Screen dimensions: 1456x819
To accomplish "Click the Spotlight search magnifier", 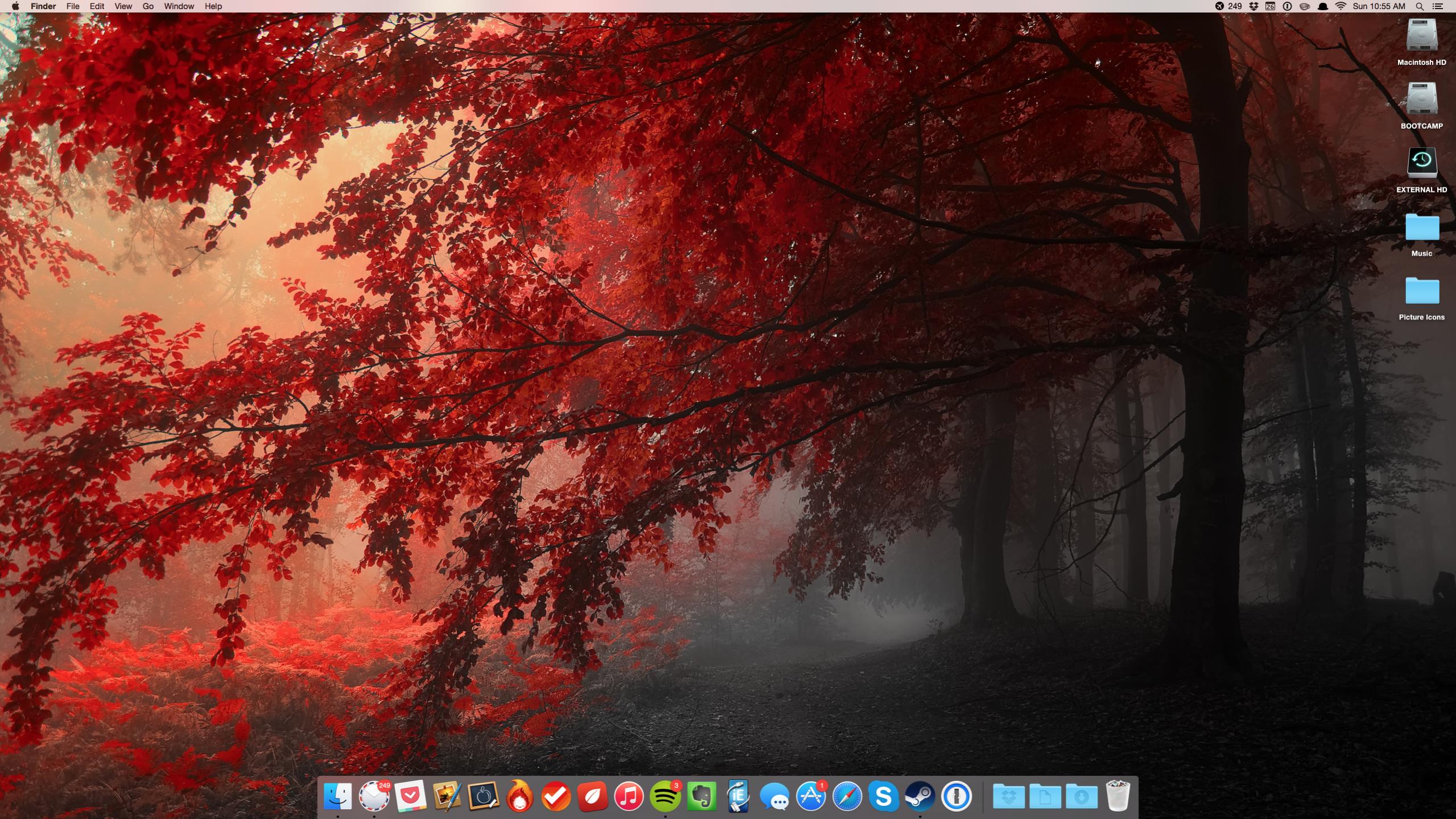I will [1420, 6].
